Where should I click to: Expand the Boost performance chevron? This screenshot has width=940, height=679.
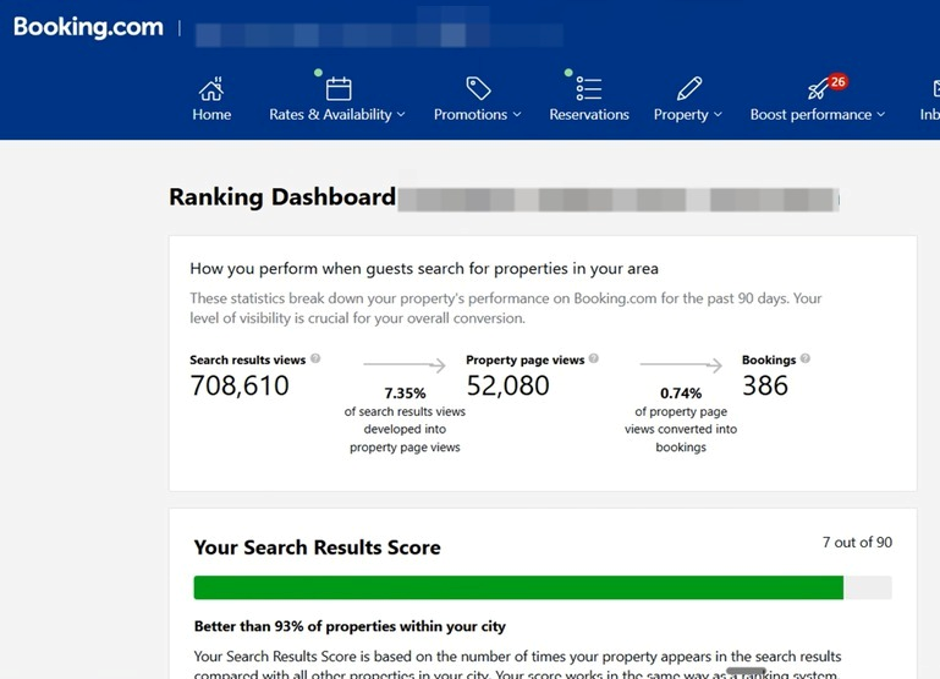click(881, 114)
